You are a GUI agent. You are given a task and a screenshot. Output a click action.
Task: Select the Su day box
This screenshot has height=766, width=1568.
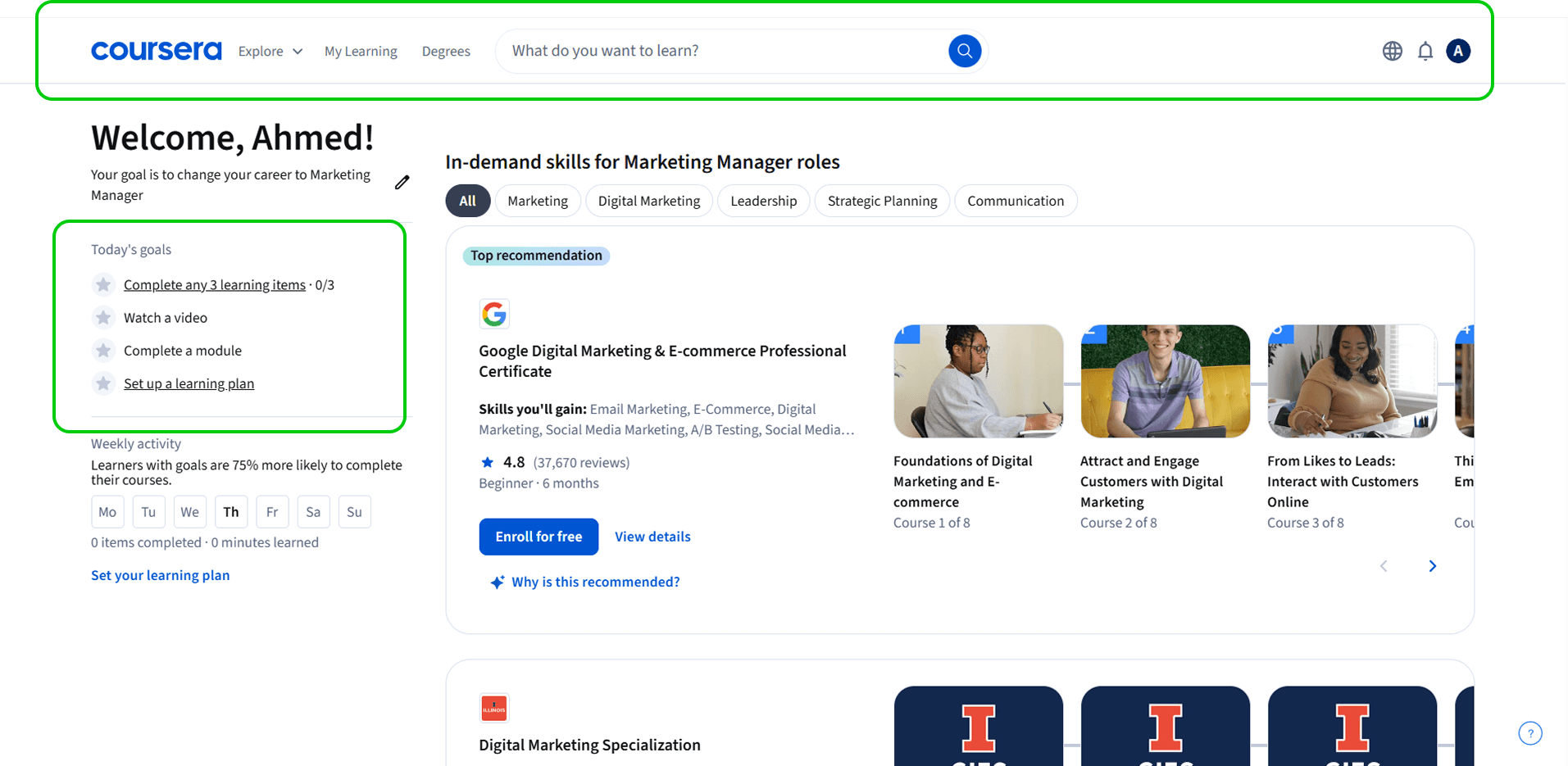[354, 512]
